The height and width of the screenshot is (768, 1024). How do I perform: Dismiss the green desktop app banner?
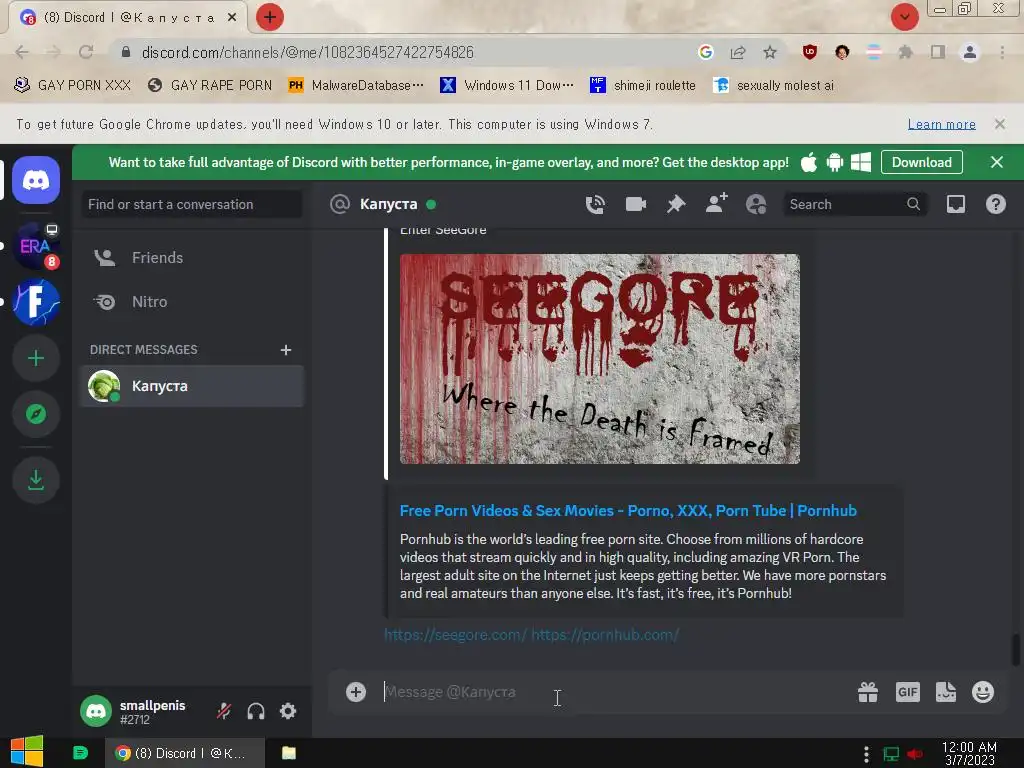pos(997,162)
